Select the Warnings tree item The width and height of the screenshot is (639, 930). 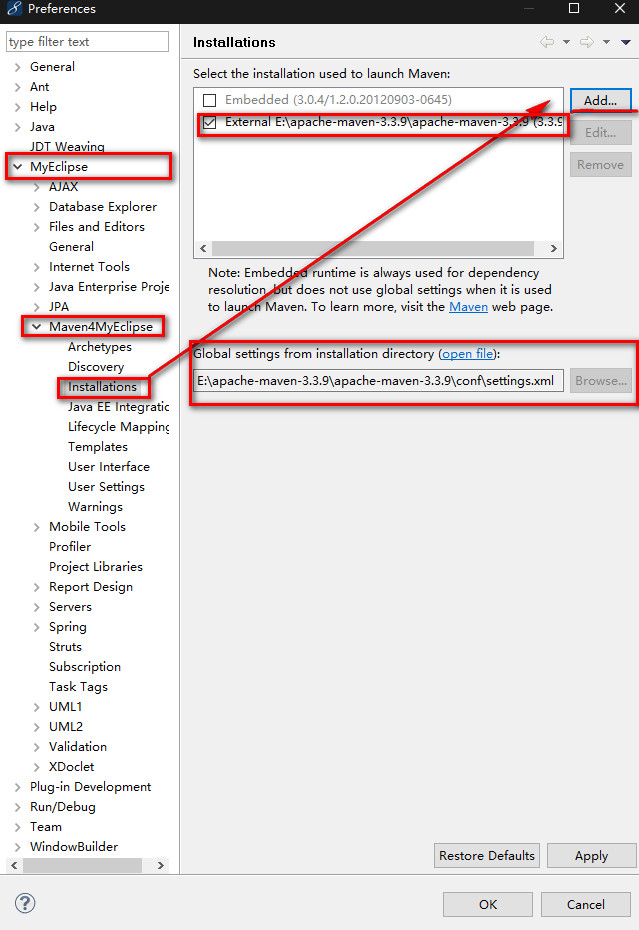[96, 507]
